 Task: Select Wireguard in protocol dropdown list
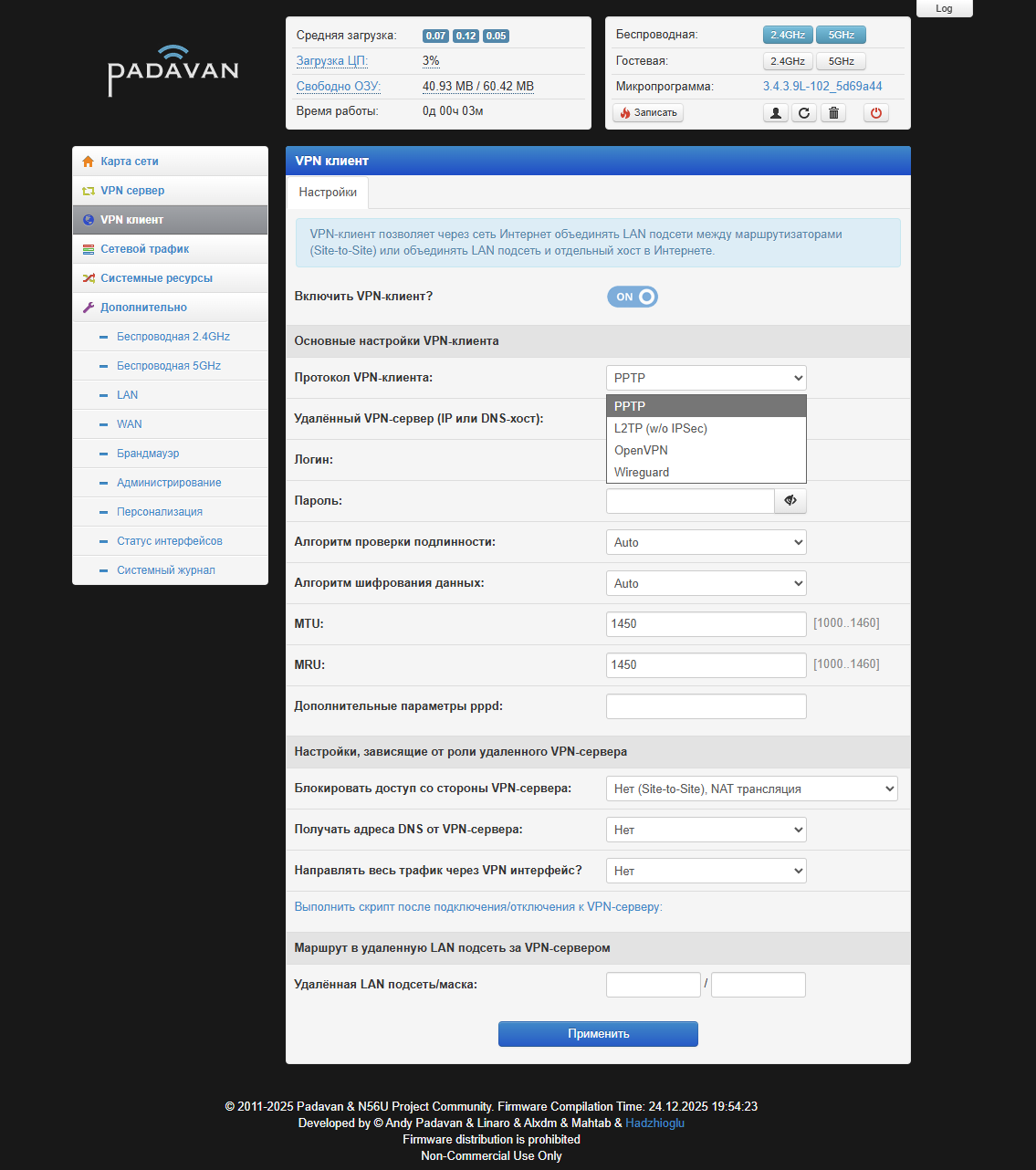click(642, 472)
